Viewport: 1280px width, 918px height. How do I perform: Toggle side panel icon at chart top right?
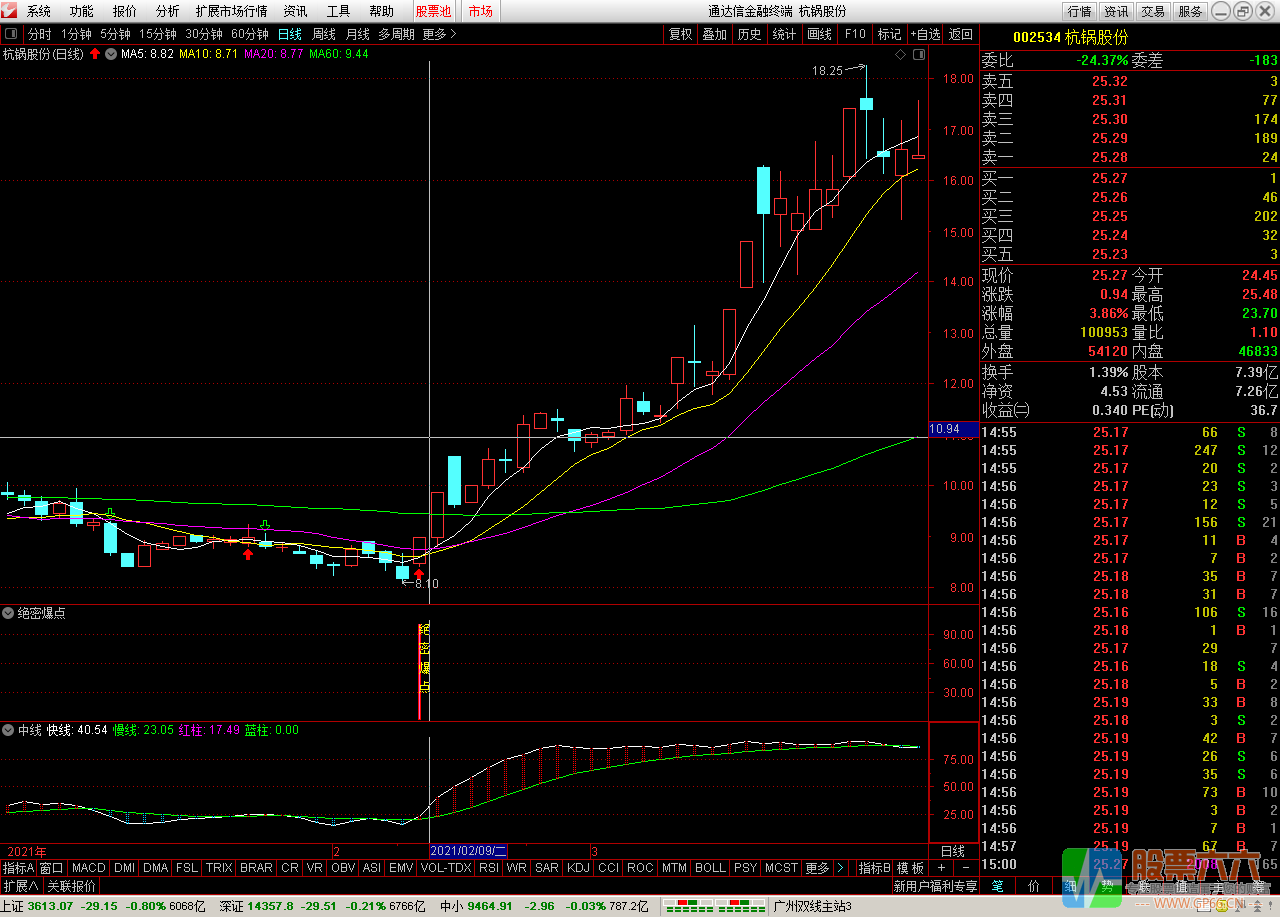[x=917, y=54]
